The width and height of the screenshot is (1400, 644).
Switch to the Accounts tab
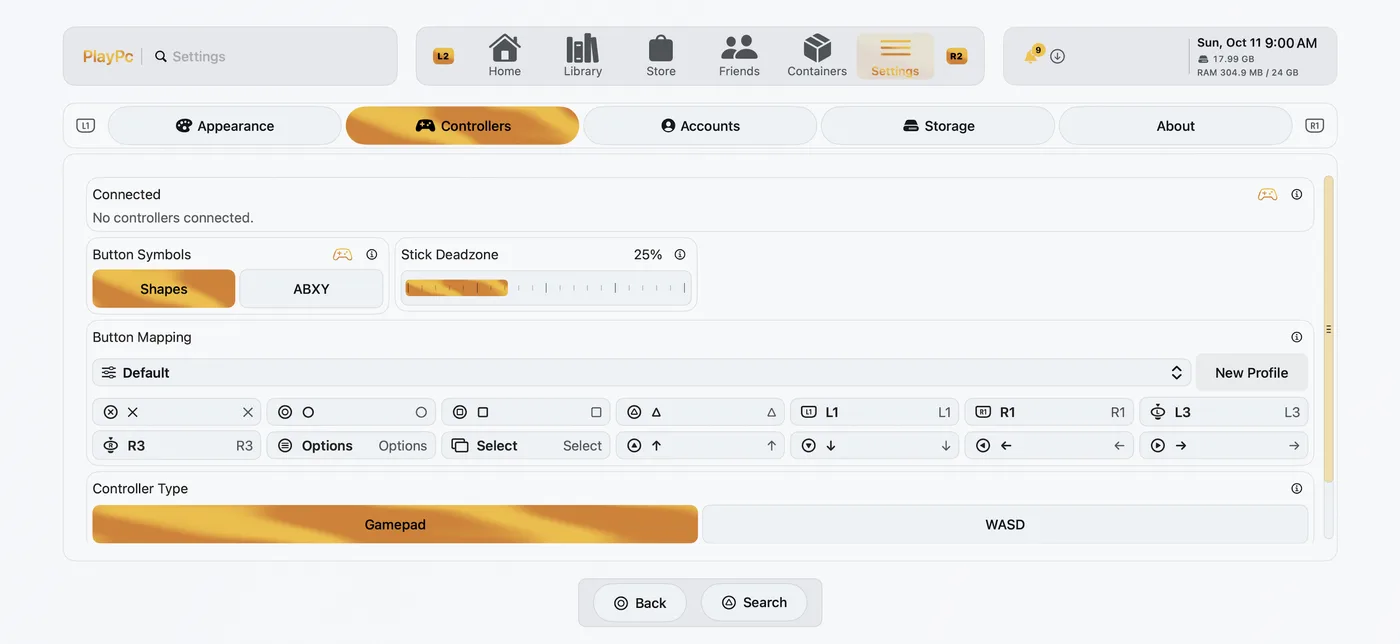coord(700,126)
